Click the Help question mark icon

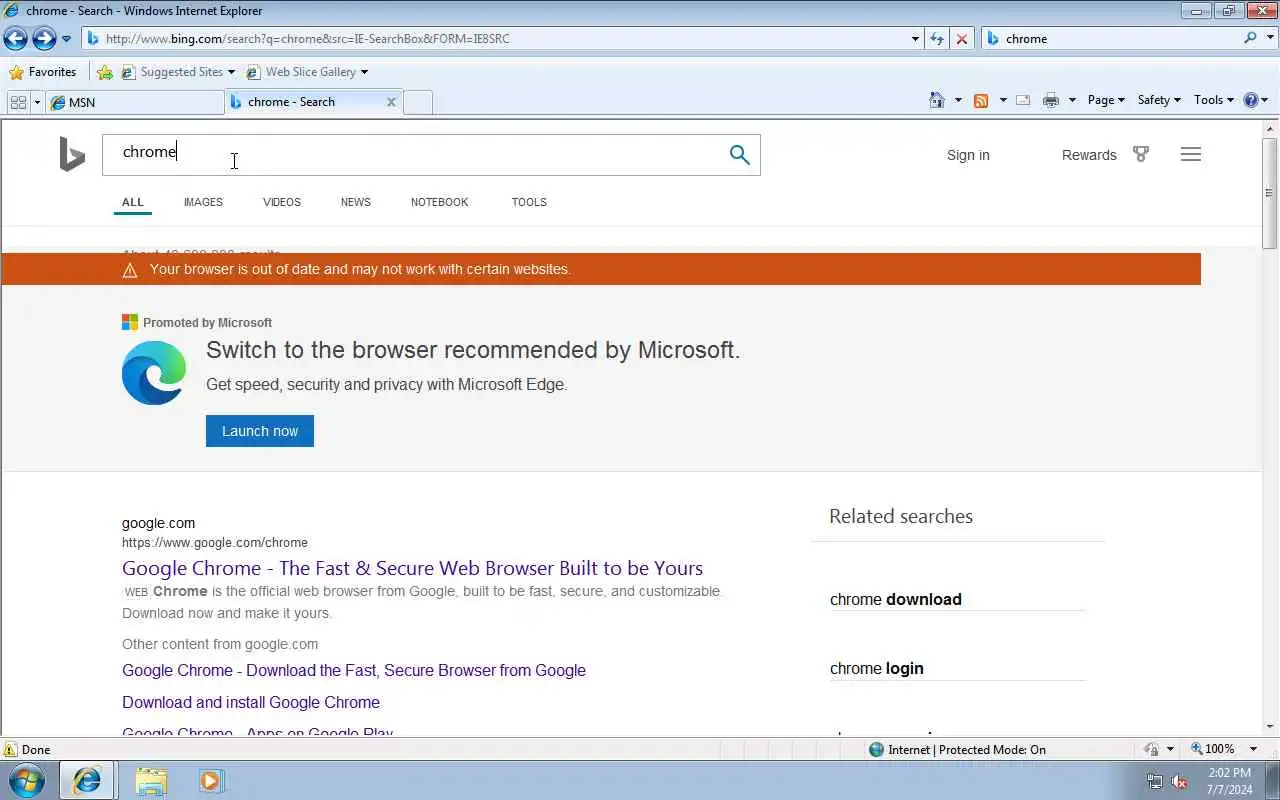tap(1250, 100)
